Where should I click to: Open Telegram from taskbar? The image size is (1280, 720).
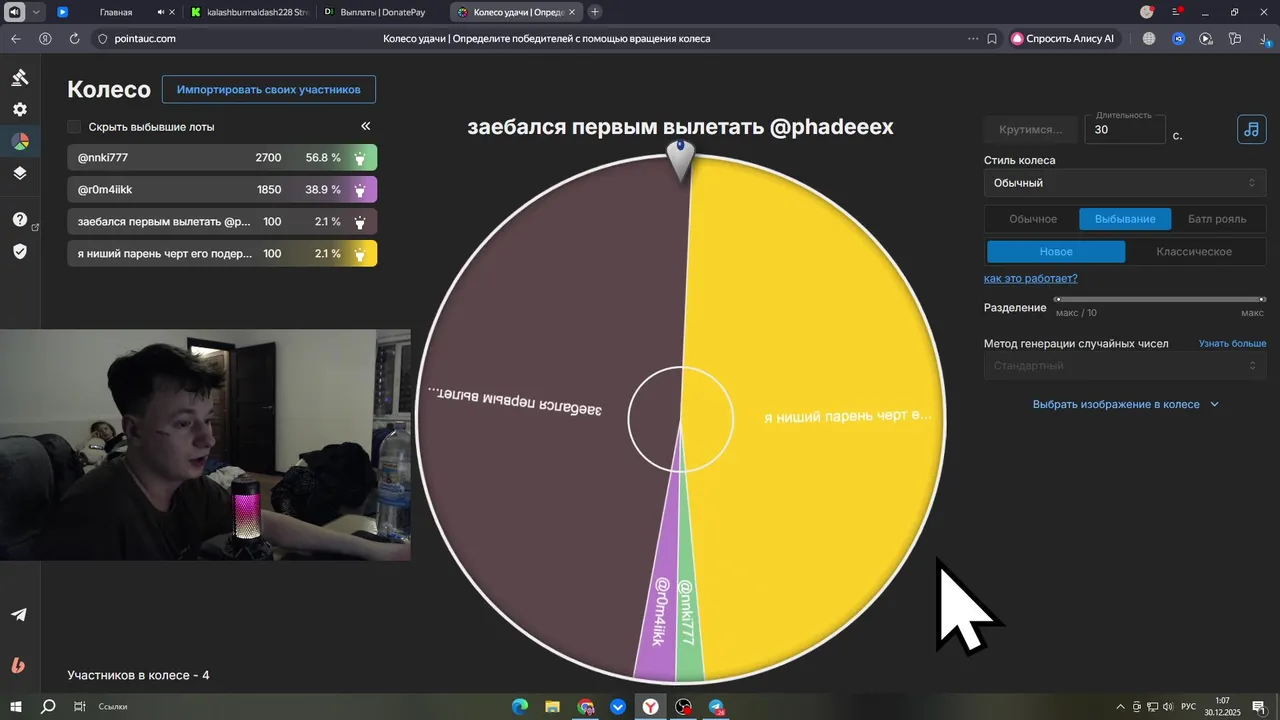(x=717, y=707)
